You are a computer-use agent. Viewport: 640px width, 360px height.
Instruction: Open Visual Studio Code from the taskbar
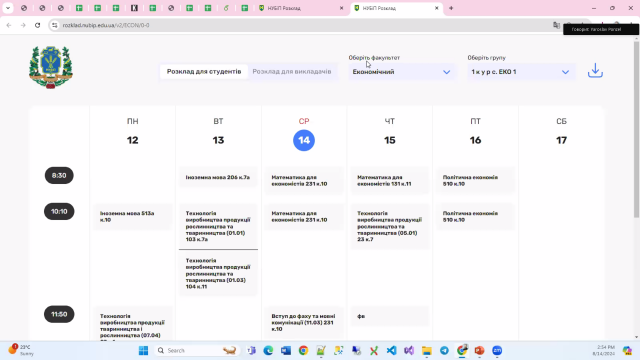coord(391,351)
